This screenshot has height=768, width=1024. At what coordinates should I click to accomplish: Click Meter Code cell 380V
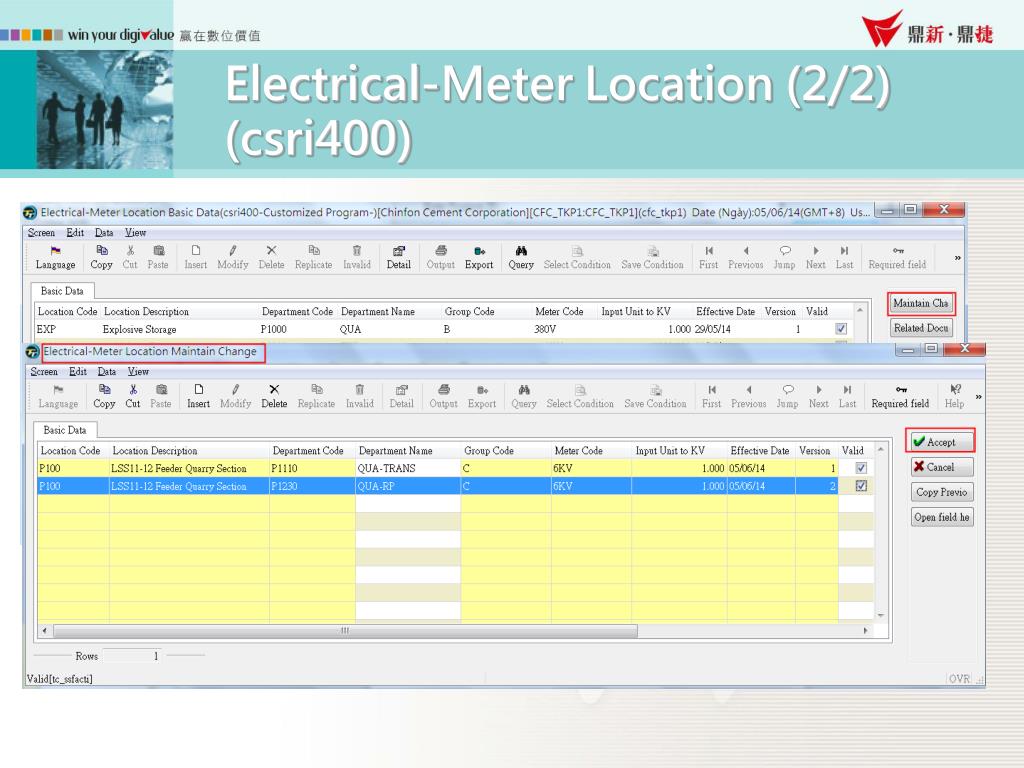click(545, 329)
